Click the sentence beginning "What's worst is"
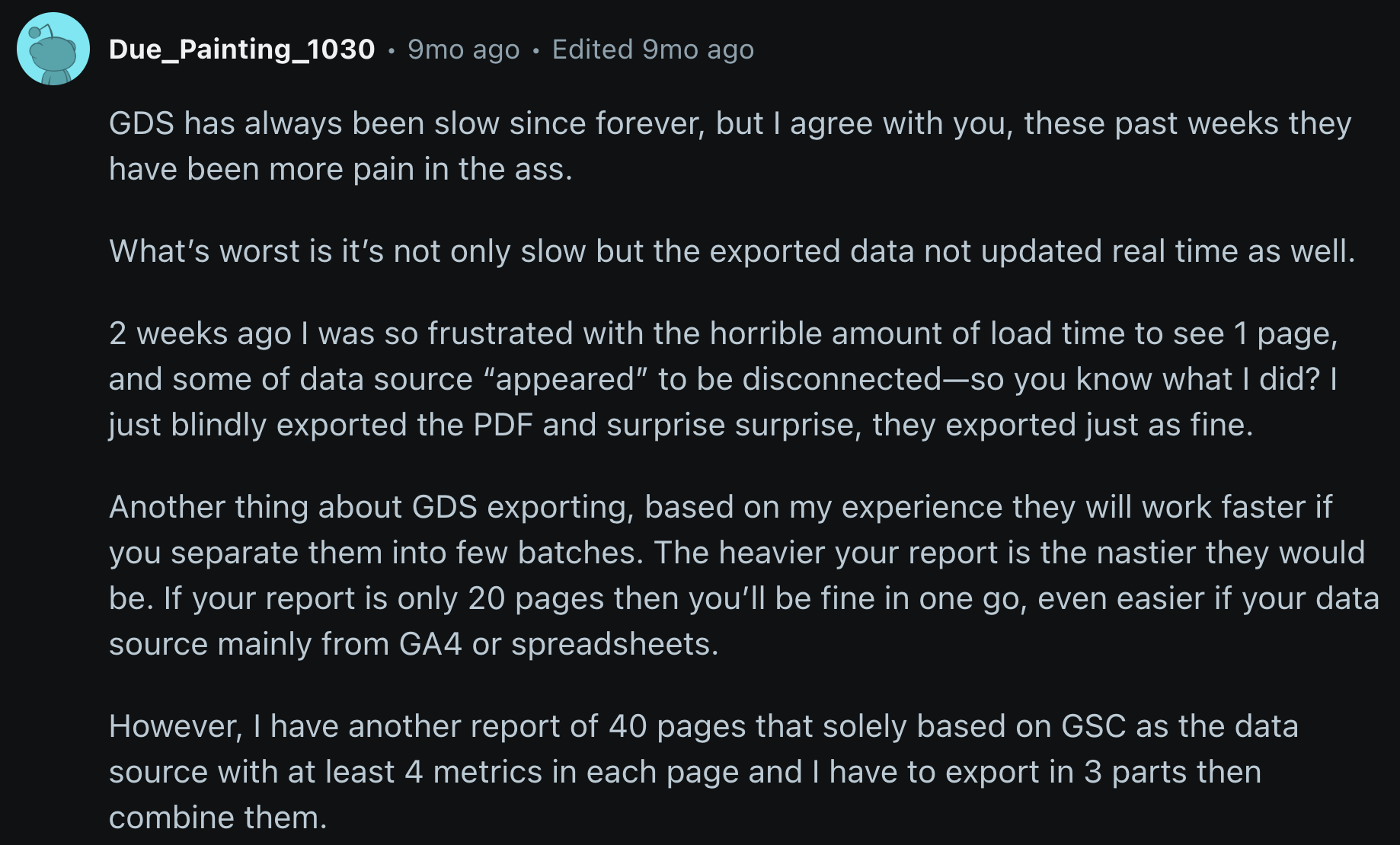Image resolution: width=1400 pixels, height=845 pixels. (731, 251)
